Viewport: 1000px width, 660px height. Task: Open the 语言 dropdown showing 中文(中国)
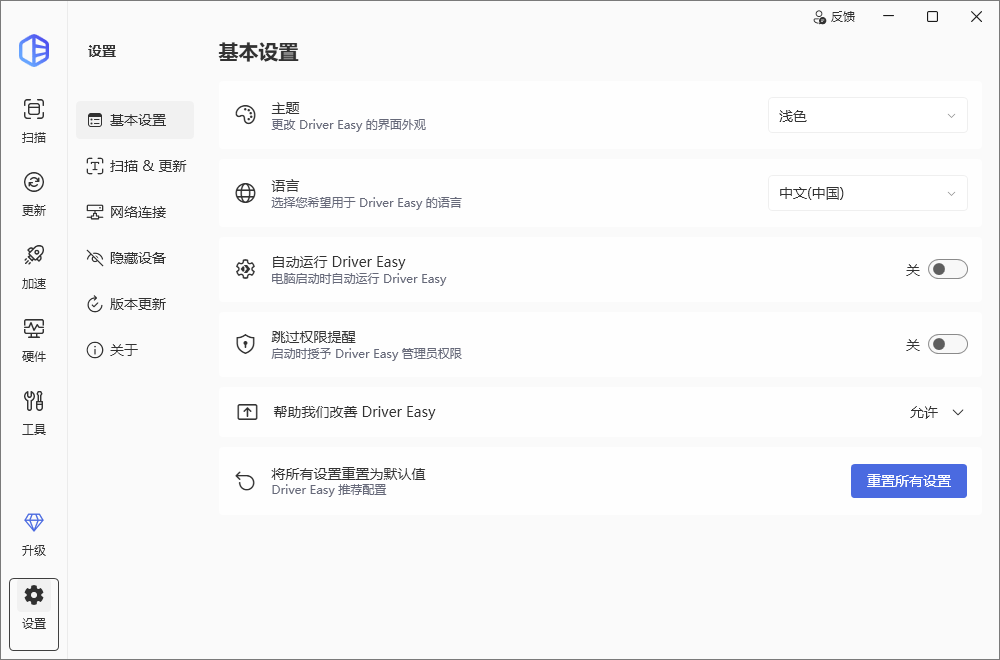[x=867, y=193]
